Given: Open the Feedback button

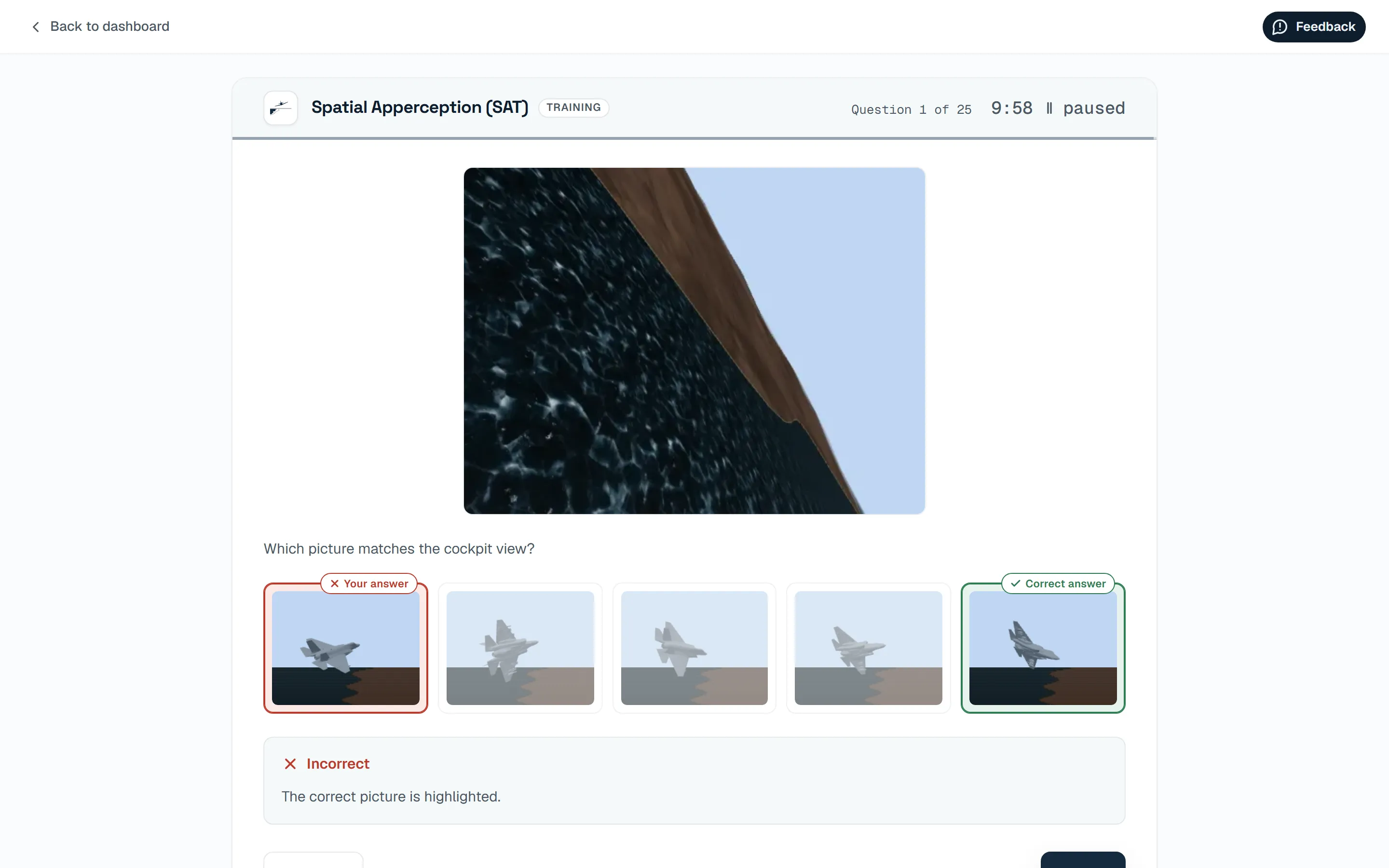Looking at the screenshot, I should point(1313,27).
